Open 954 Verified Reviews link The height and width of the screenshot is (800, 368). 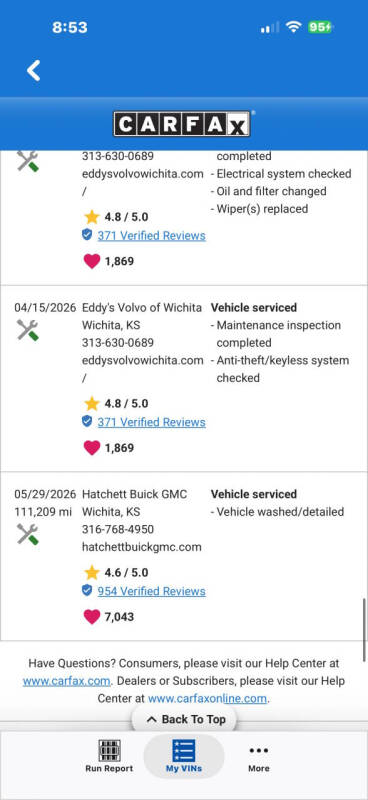152,591
